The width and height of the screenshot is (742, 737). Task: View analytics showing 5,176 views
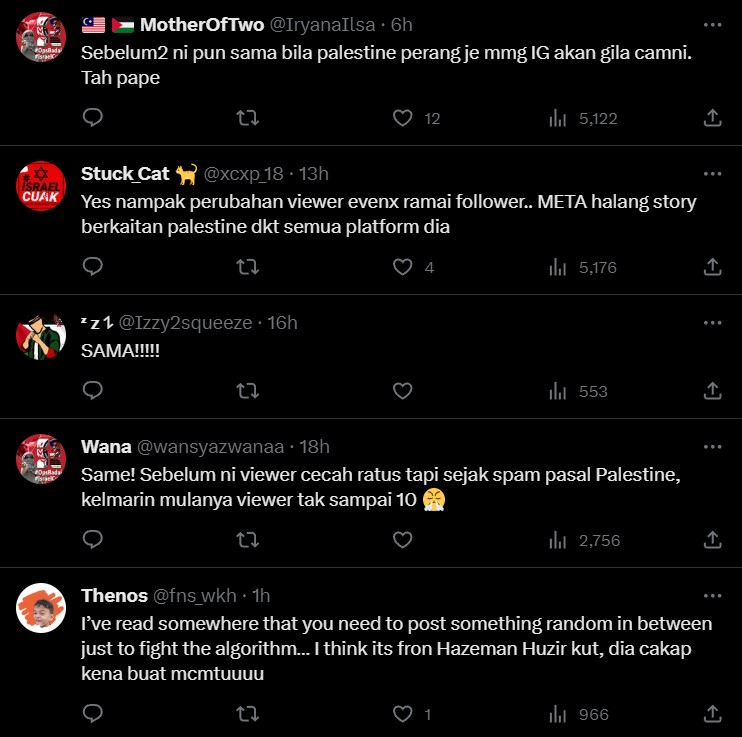584,267
